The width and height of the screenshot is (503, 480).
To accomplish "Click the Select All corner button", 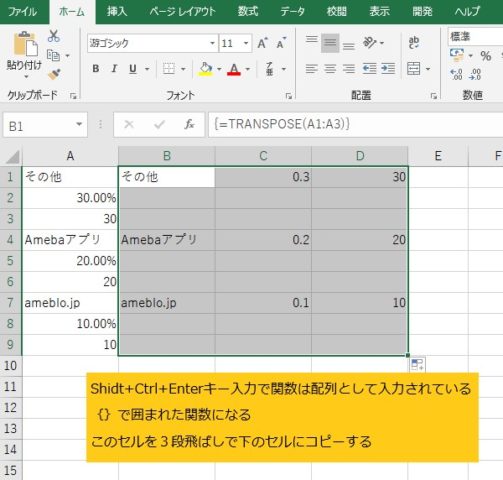I will (12, 156).
